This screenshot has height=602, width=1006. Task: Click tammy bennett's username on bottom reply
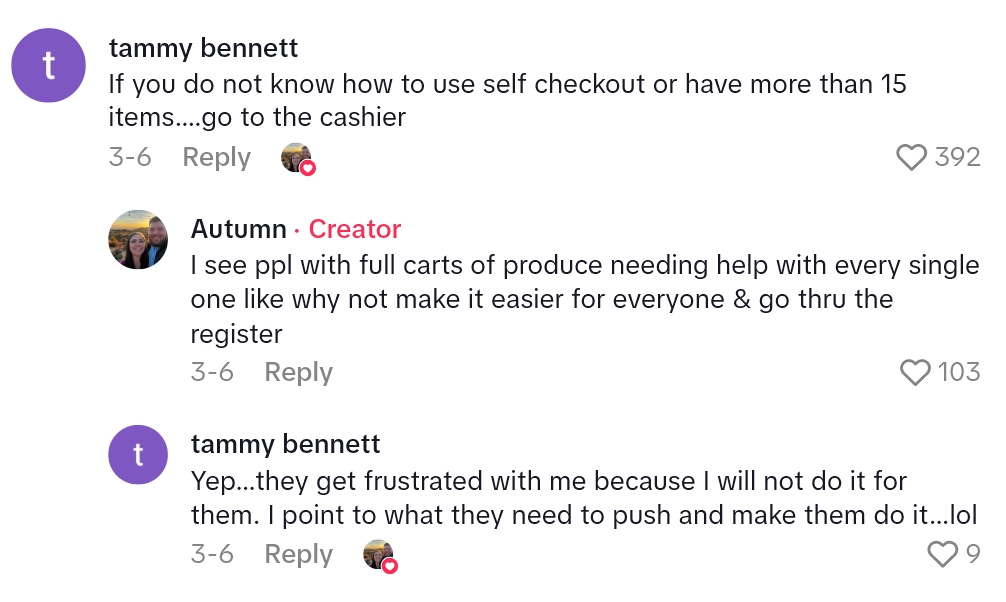(285, 444)
